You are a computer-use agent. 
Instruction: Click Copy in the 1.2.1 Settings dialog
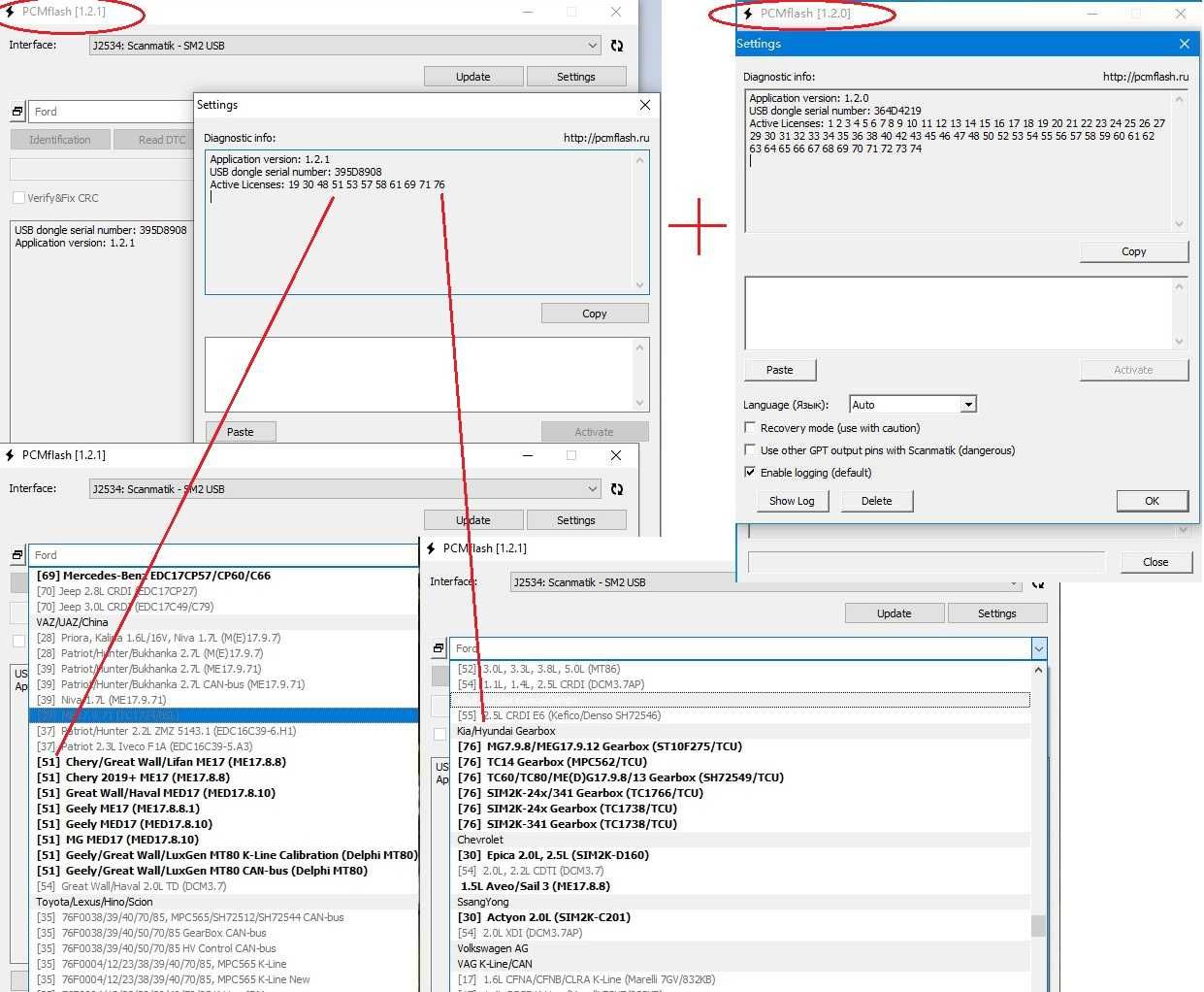point(595,314)
